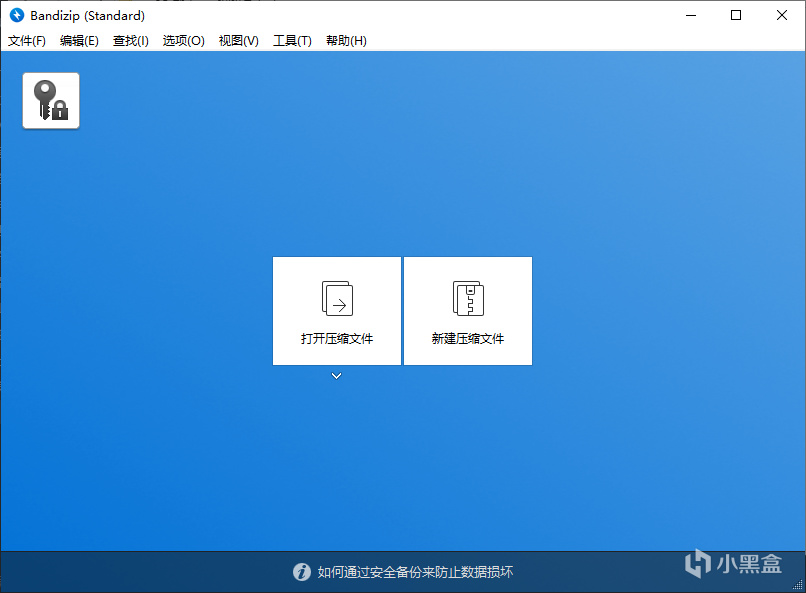
Task: Open the 如何通过安全备份来防止数据损坏 tip link
Action: 415,572
